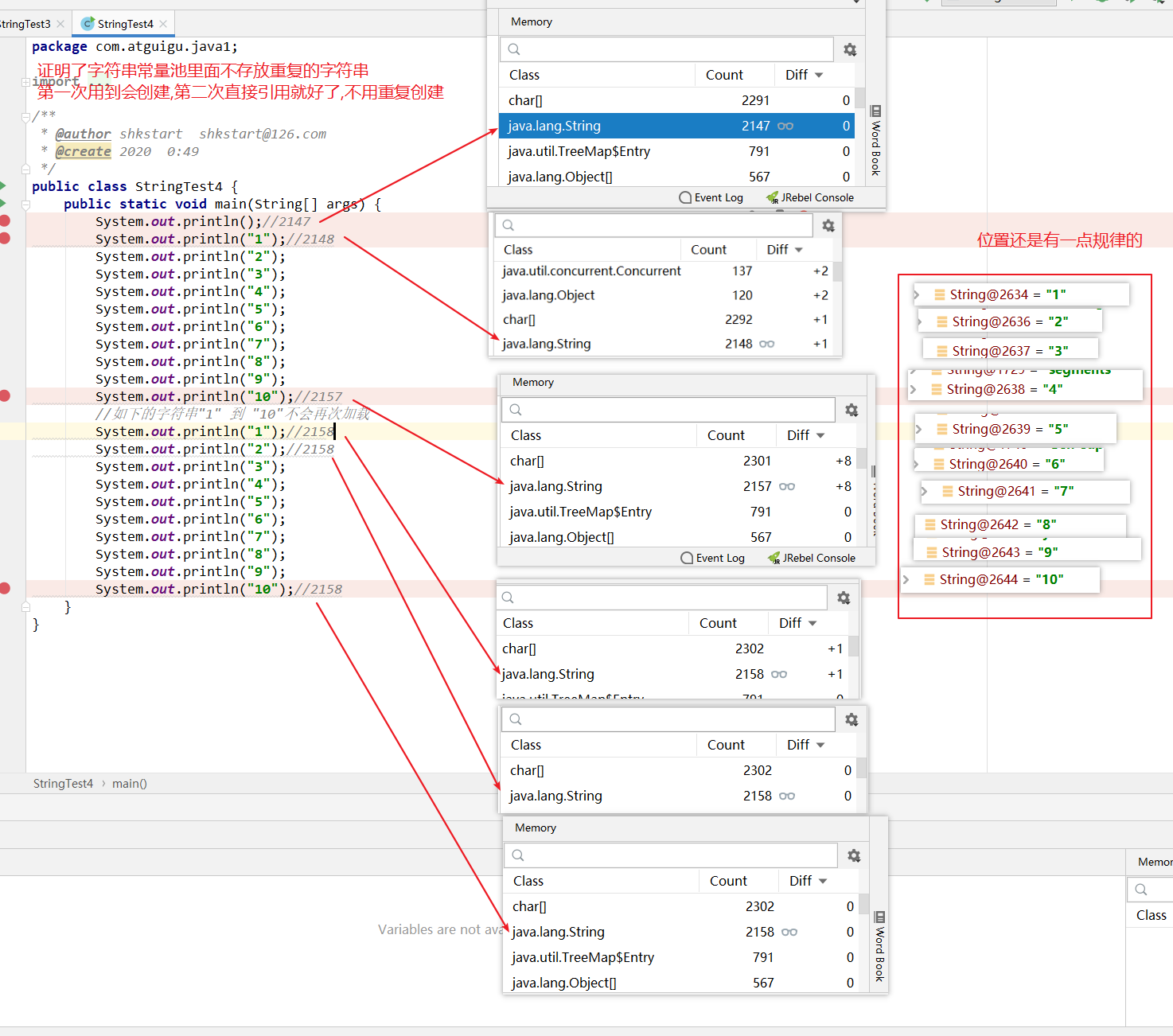Click gear icon above java.util.concurrent.Concurrent list
1173x1036 pixels.
pyautogui.click(x=828, y=226)
